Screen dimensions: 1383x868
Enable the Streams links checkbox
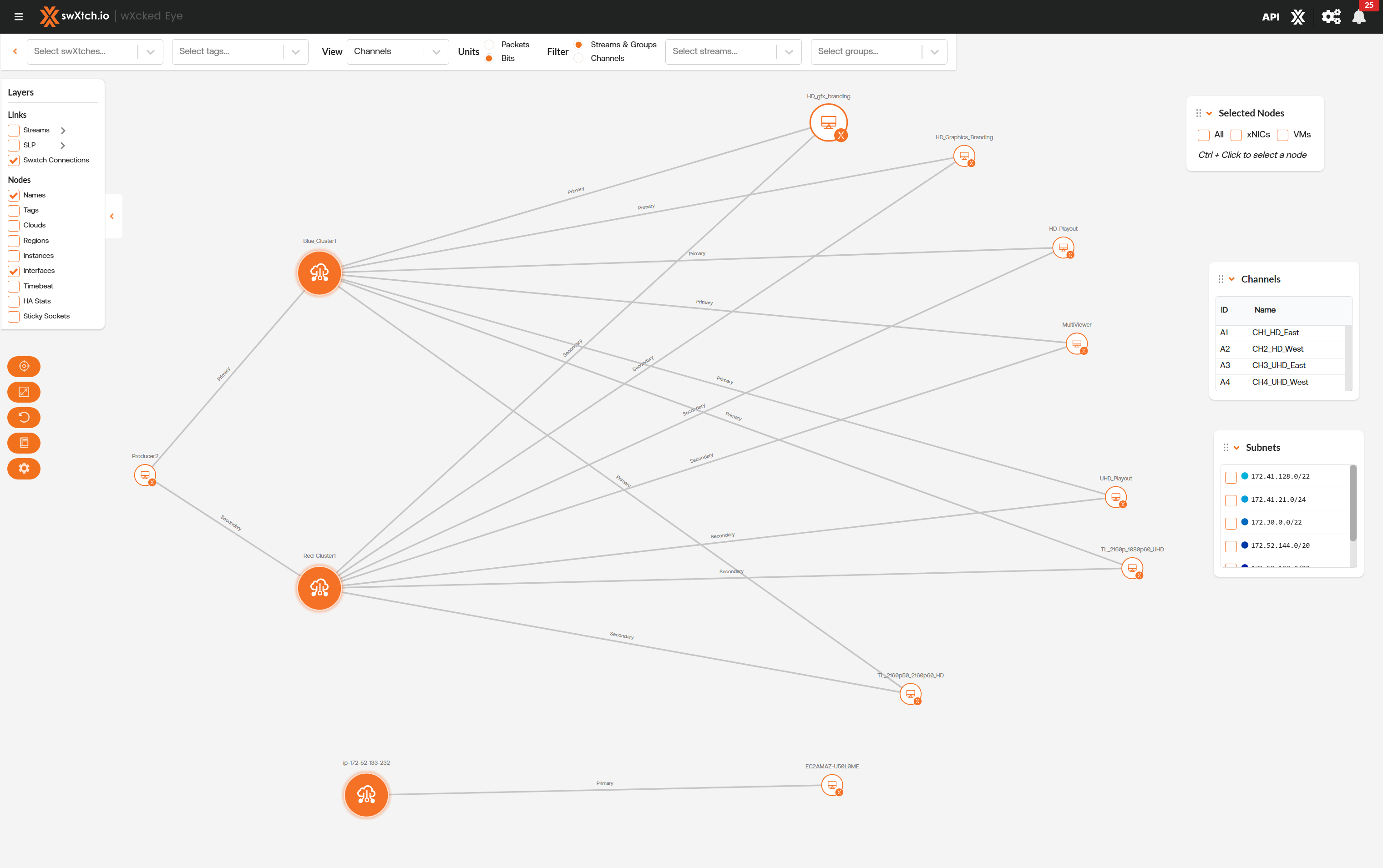[14, 130]
